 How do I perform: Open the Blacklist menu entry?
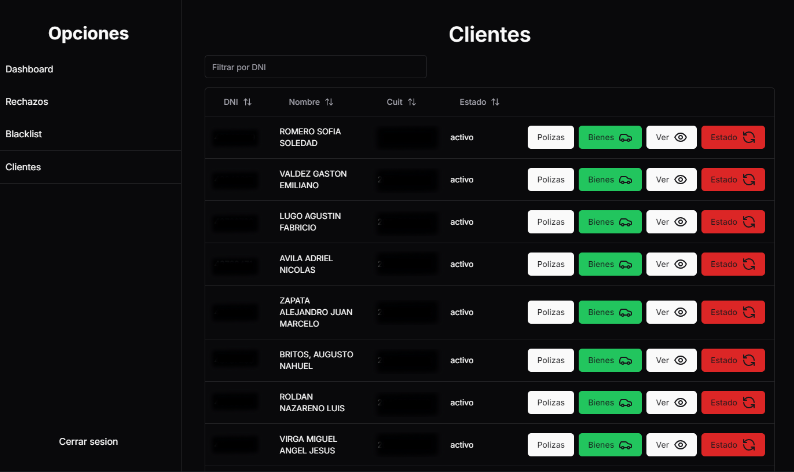pos(23,134)
